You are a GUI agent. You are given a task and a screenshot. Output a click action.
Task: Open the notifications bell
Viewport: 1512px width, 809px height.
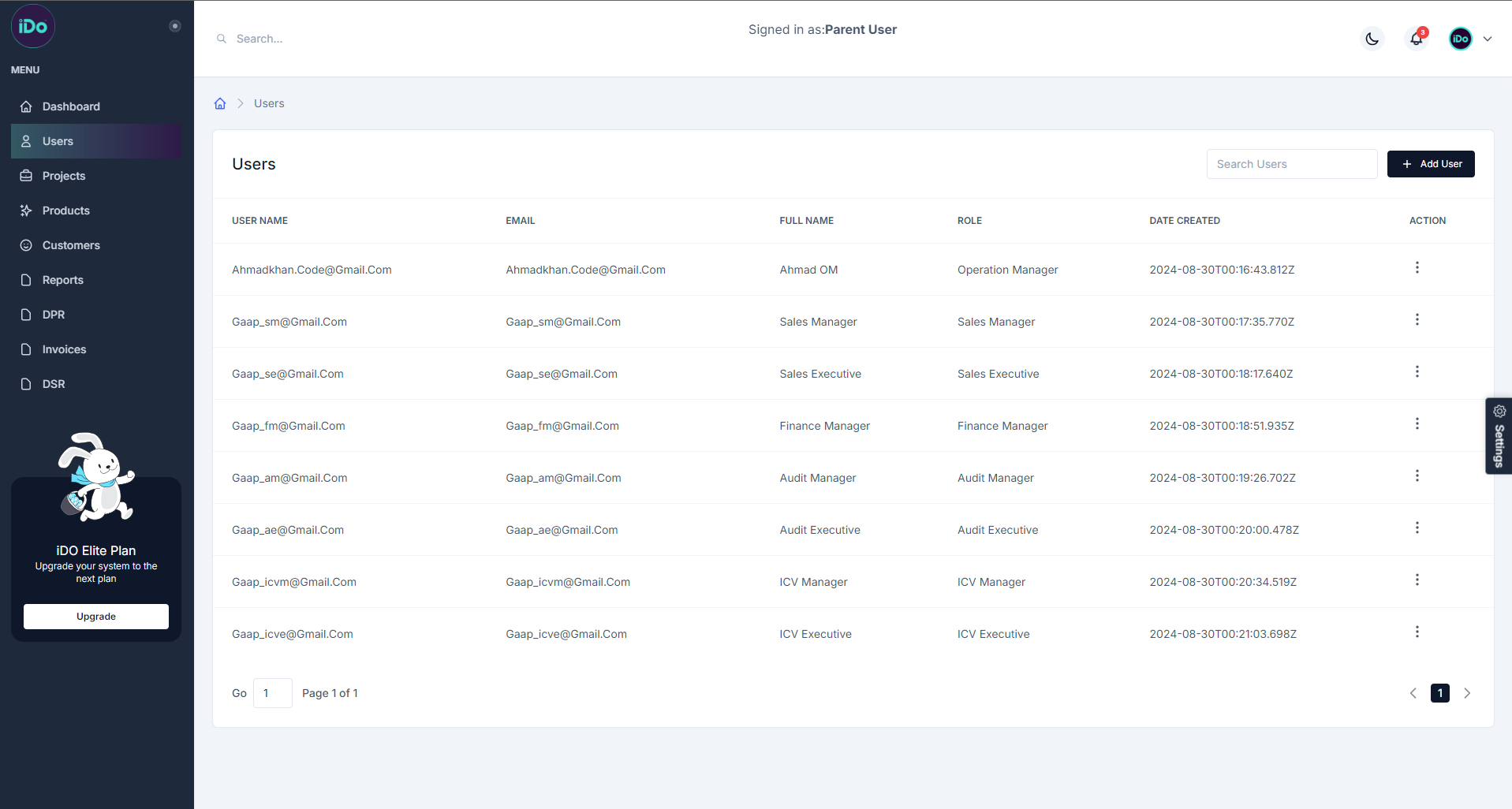tap(1417, 39)
